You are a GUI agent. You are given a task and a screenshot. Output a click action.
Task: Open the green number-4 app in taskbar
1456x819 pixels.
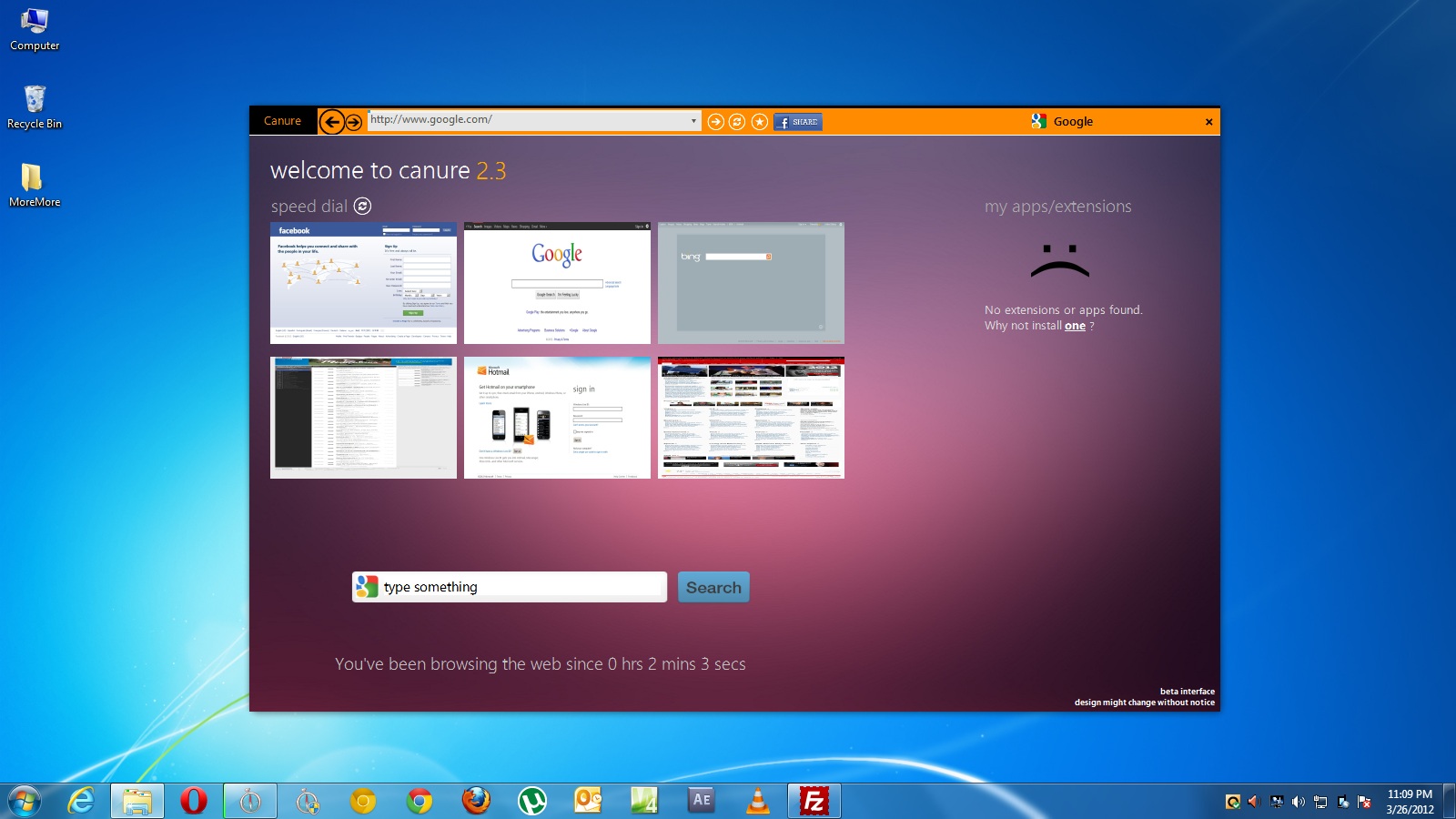click(x=645, y=801)
